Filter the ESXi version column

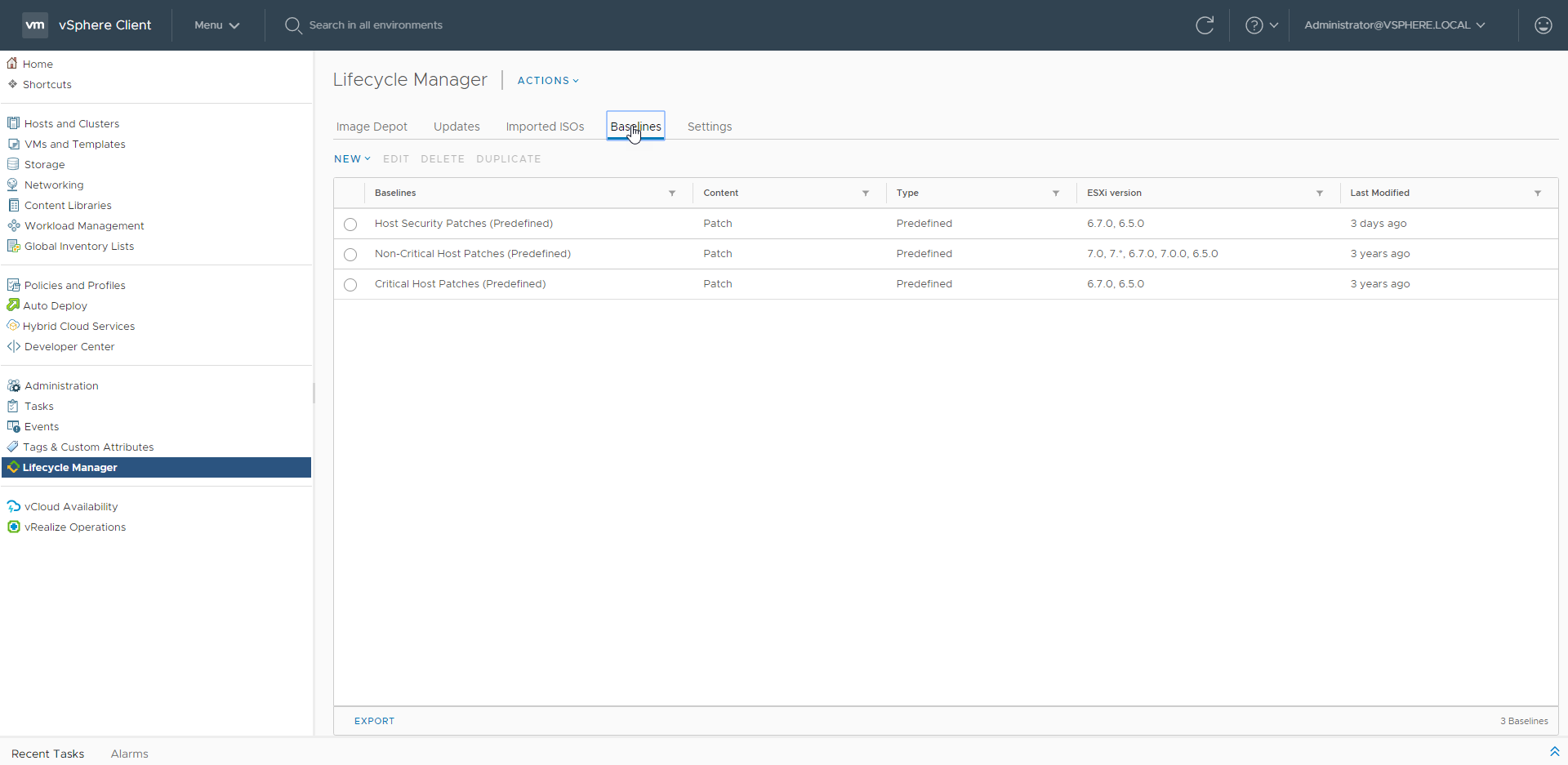click(x=1319, y=193)
